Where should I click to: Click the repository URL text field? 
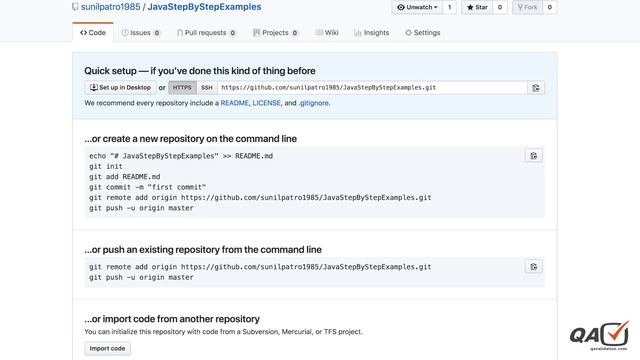372,88
